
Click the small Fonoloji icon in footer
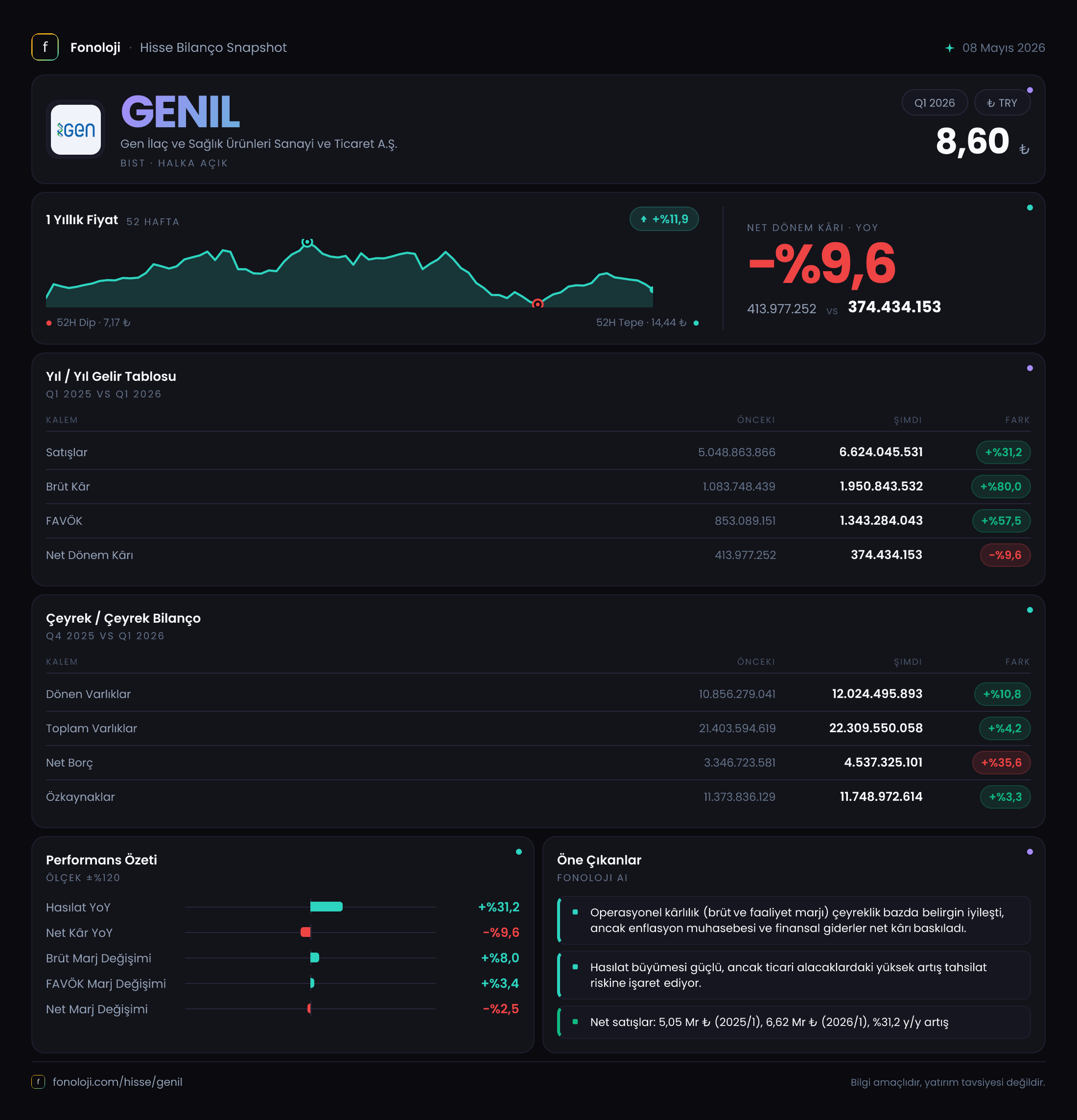(x=38, y=1082)
